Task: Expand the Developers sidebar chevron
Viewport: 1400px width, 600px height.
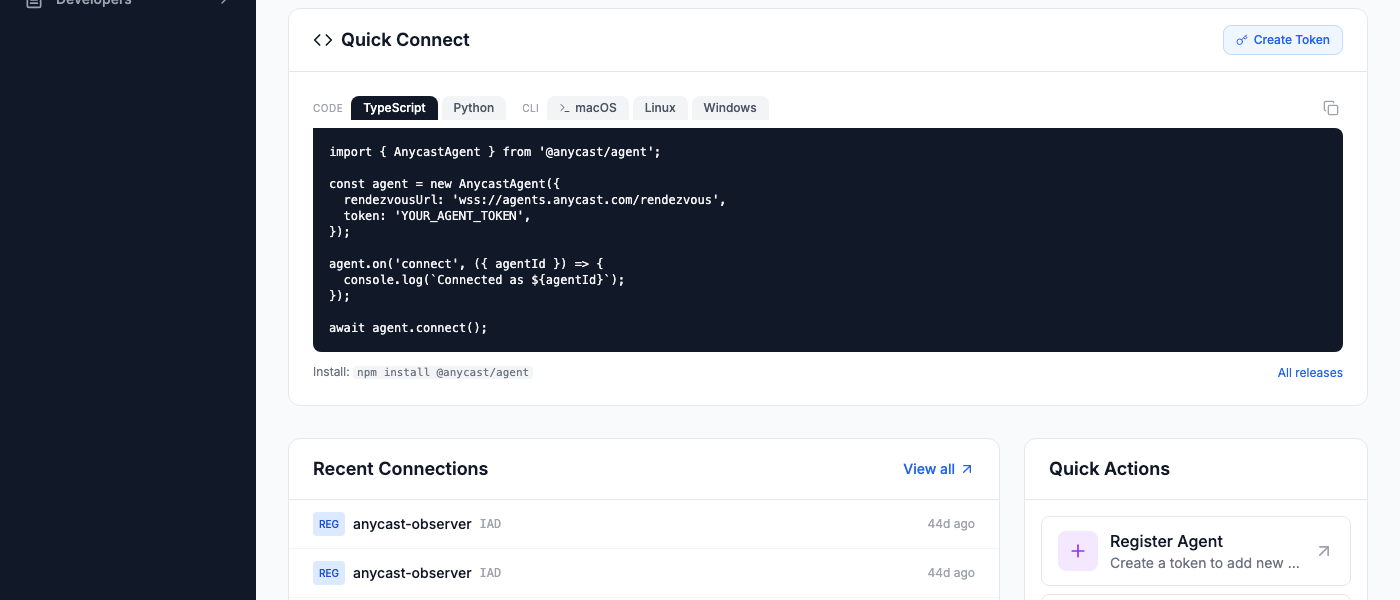Action: (x=223, y=3)
